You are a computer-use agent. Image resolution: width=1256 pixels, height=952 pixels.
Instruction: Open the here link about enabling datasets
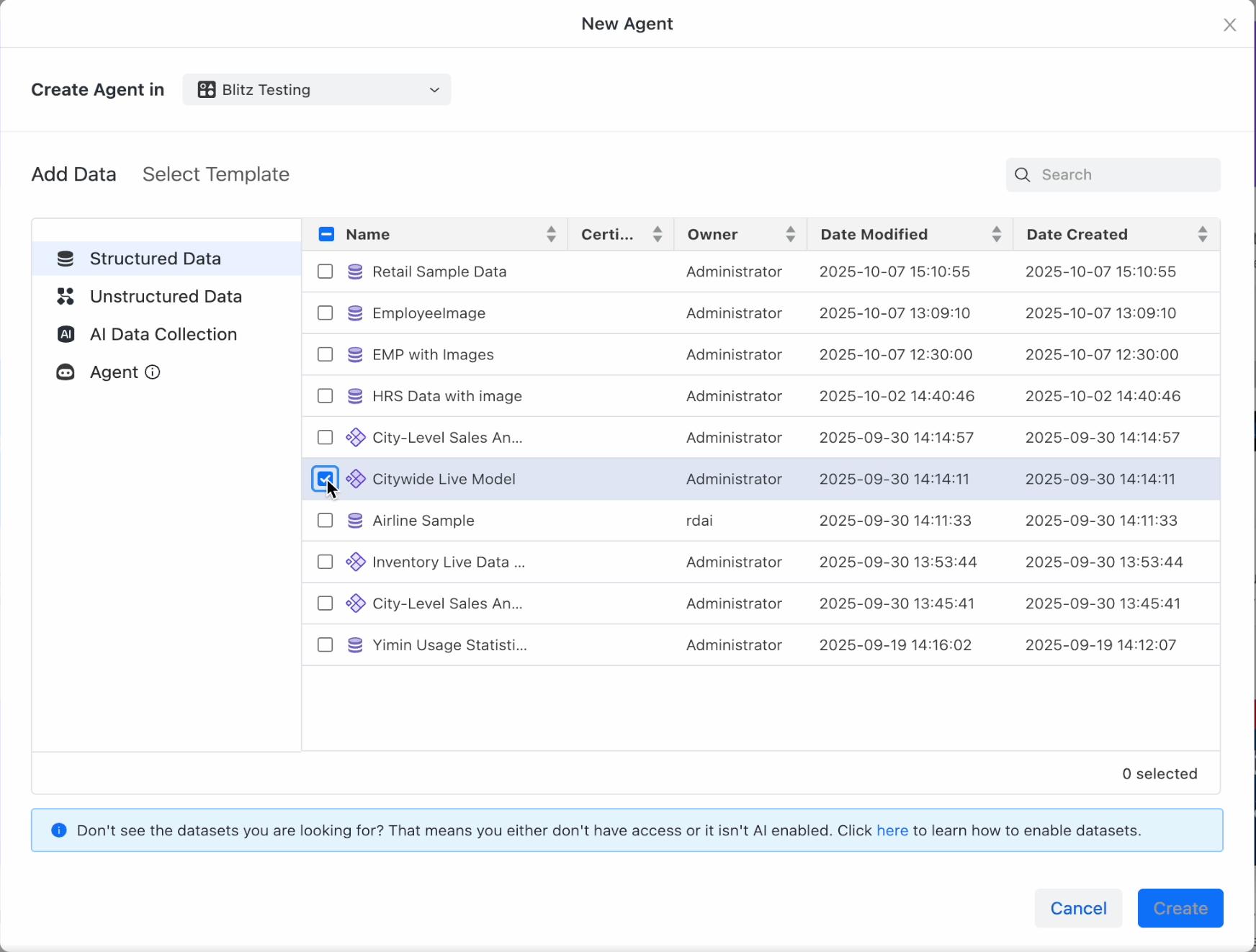click(892, 830)
